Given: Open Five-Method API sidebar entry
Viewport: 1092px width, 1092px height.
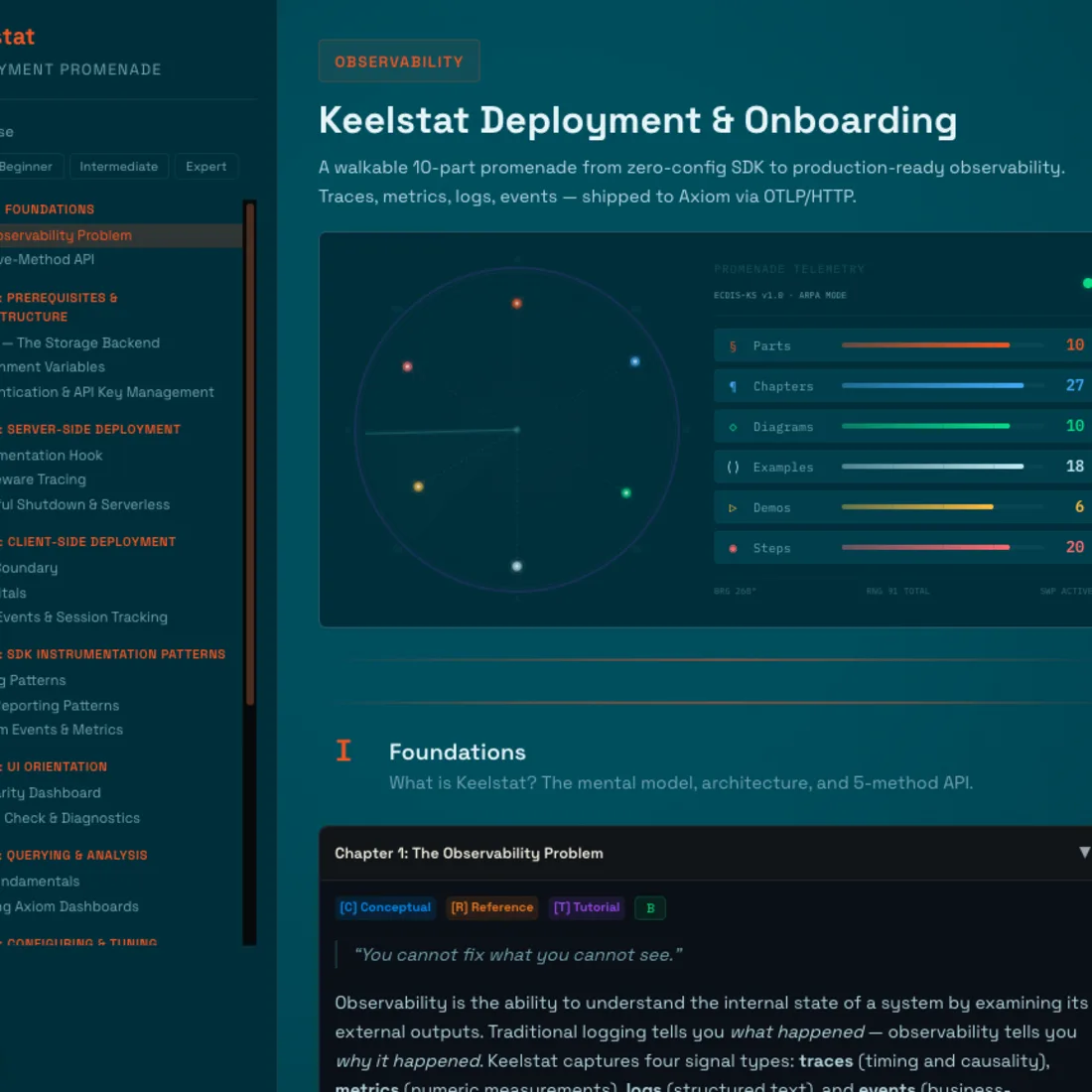Looking at the screenshot, I should click(x=48, y=259).
